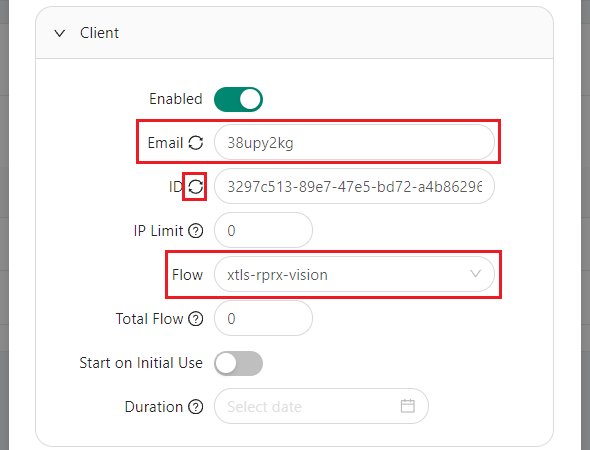Click the Email label text
The height and width of the screenshot is (450, 590).
[x=165, y=143]
